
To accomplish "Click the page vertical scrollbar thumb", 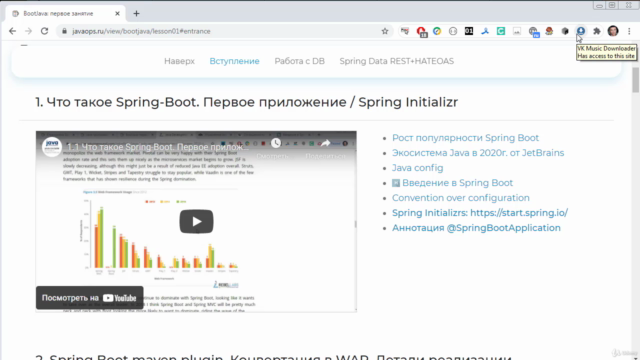I will point(636,80).
